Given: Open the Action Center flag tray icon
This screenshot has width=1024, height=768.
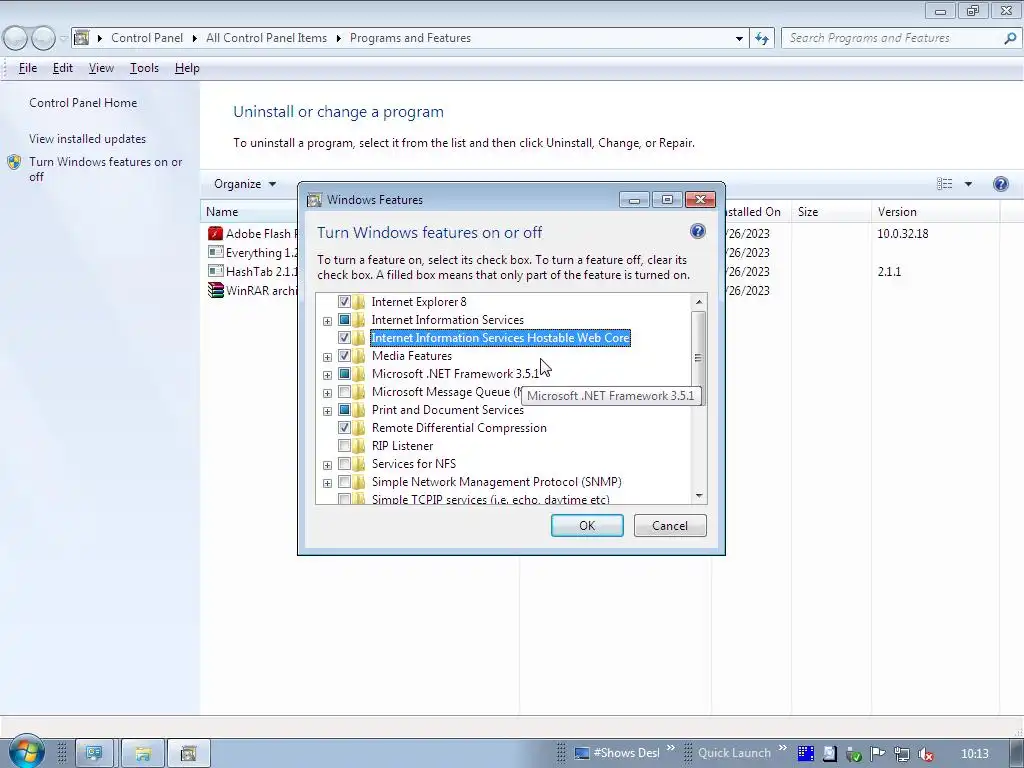Looking at the screenshot, I should pyautogui.click(x=877, y=754).
